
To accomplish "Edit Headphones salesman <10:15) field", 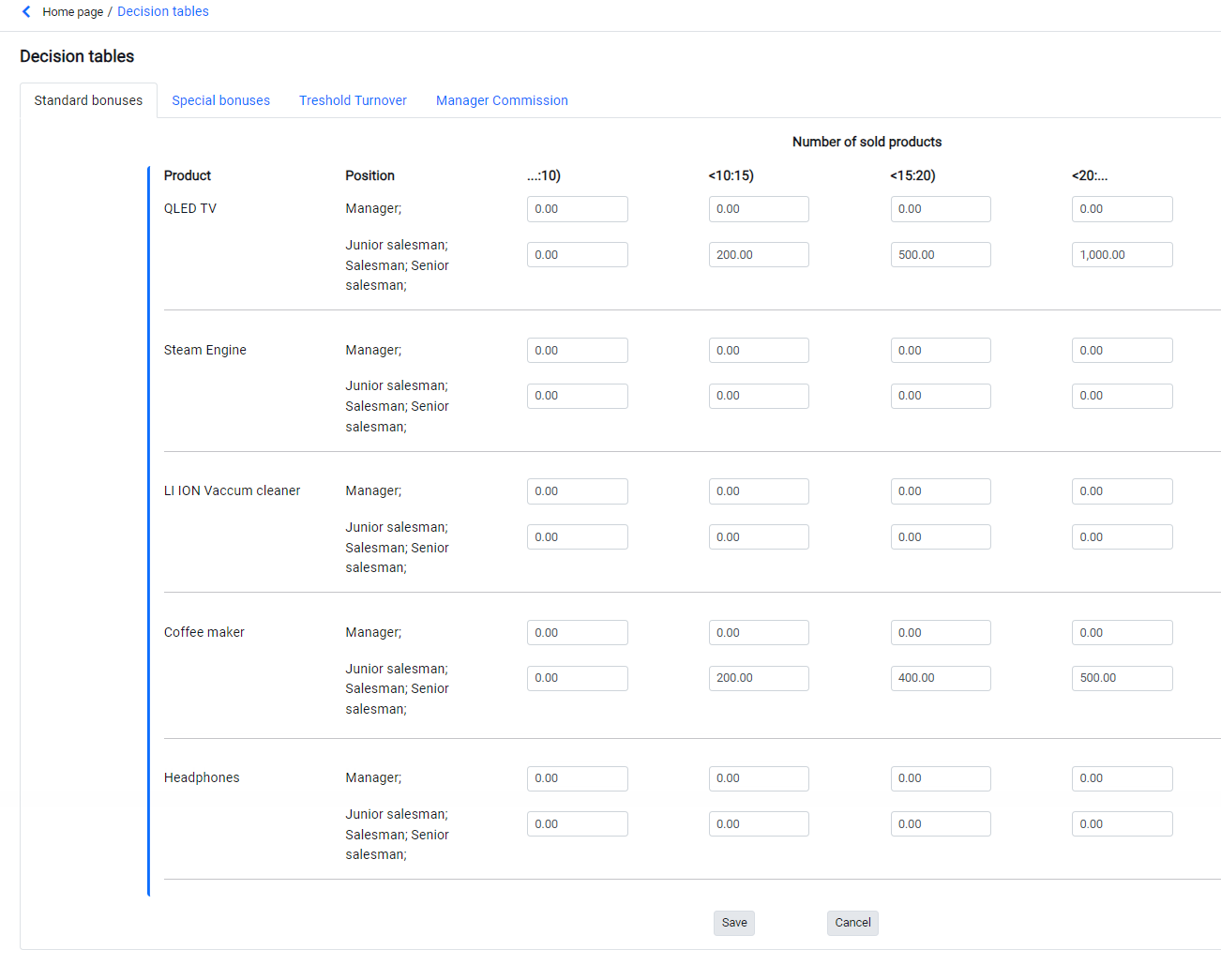I will click(x=759, y=824).
